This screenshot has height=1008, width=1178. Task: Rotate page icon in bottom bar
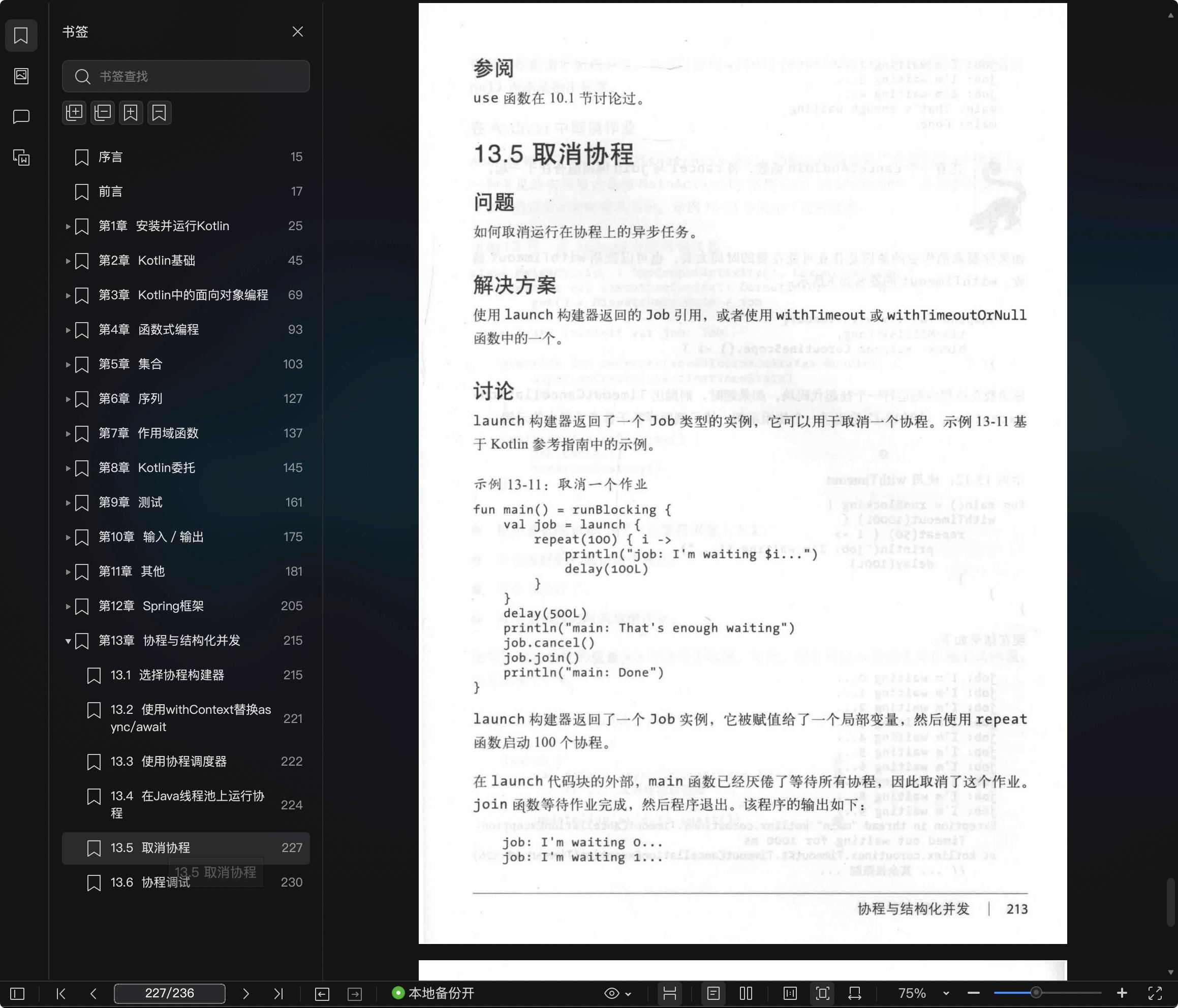tap(854, 993)
